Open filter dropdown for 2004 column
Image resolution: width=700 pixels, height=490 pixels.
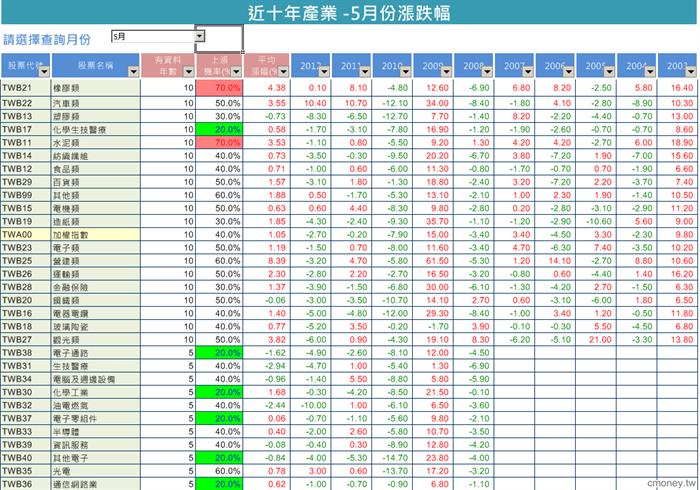(x=650, y=72)
